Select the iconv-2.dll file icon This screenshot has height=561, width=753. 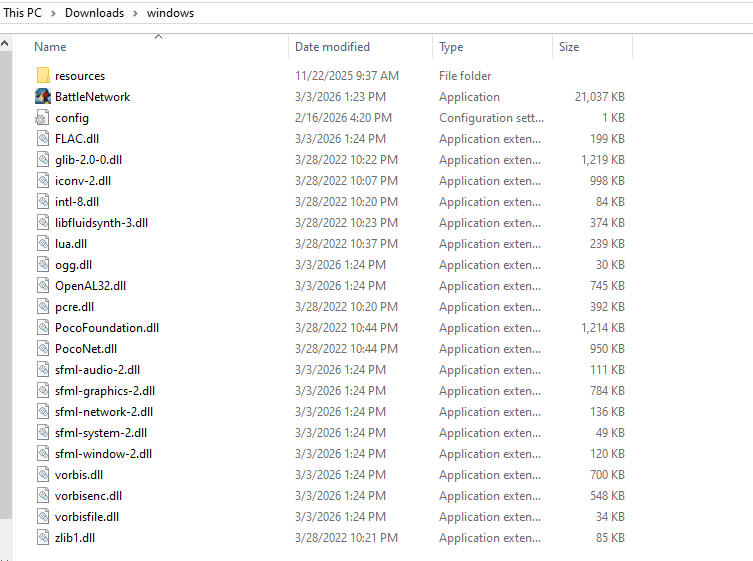43,181
